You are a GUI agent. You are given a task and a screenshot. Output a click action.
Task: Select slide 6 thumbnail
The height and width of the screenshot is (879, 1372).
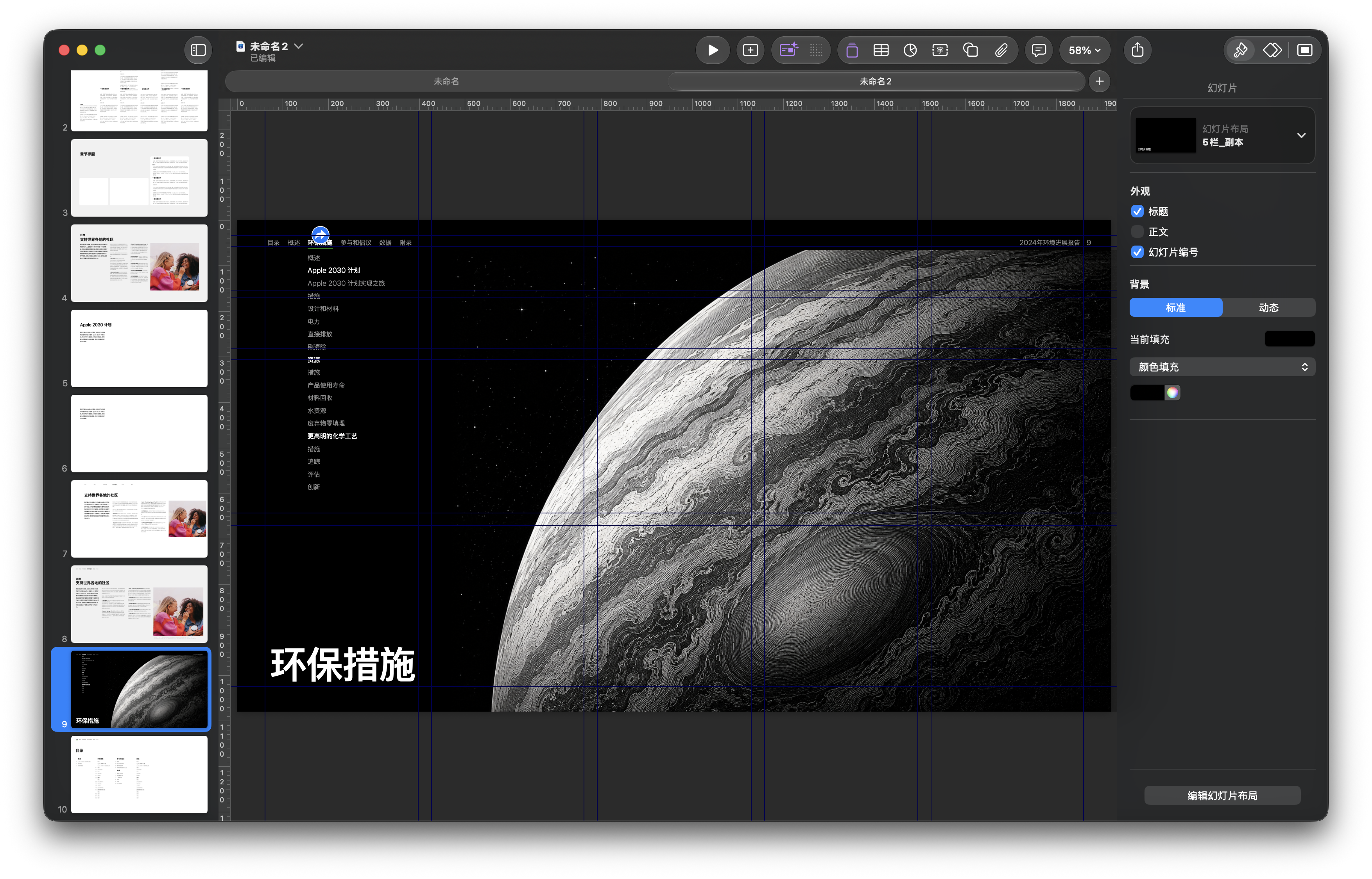click(x=139, y=434)
